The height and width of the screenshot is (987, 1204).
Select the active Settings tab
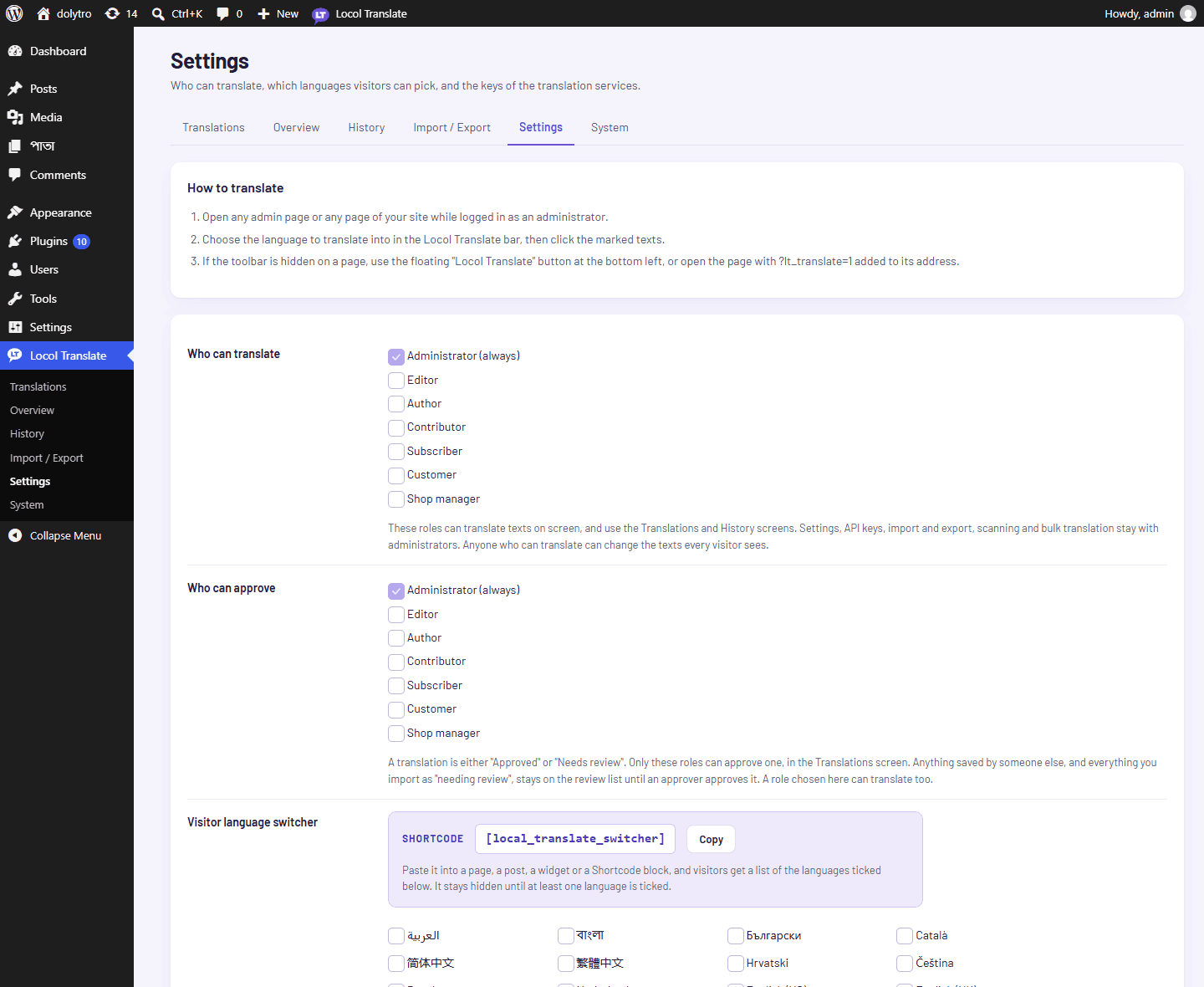(541, 127)
